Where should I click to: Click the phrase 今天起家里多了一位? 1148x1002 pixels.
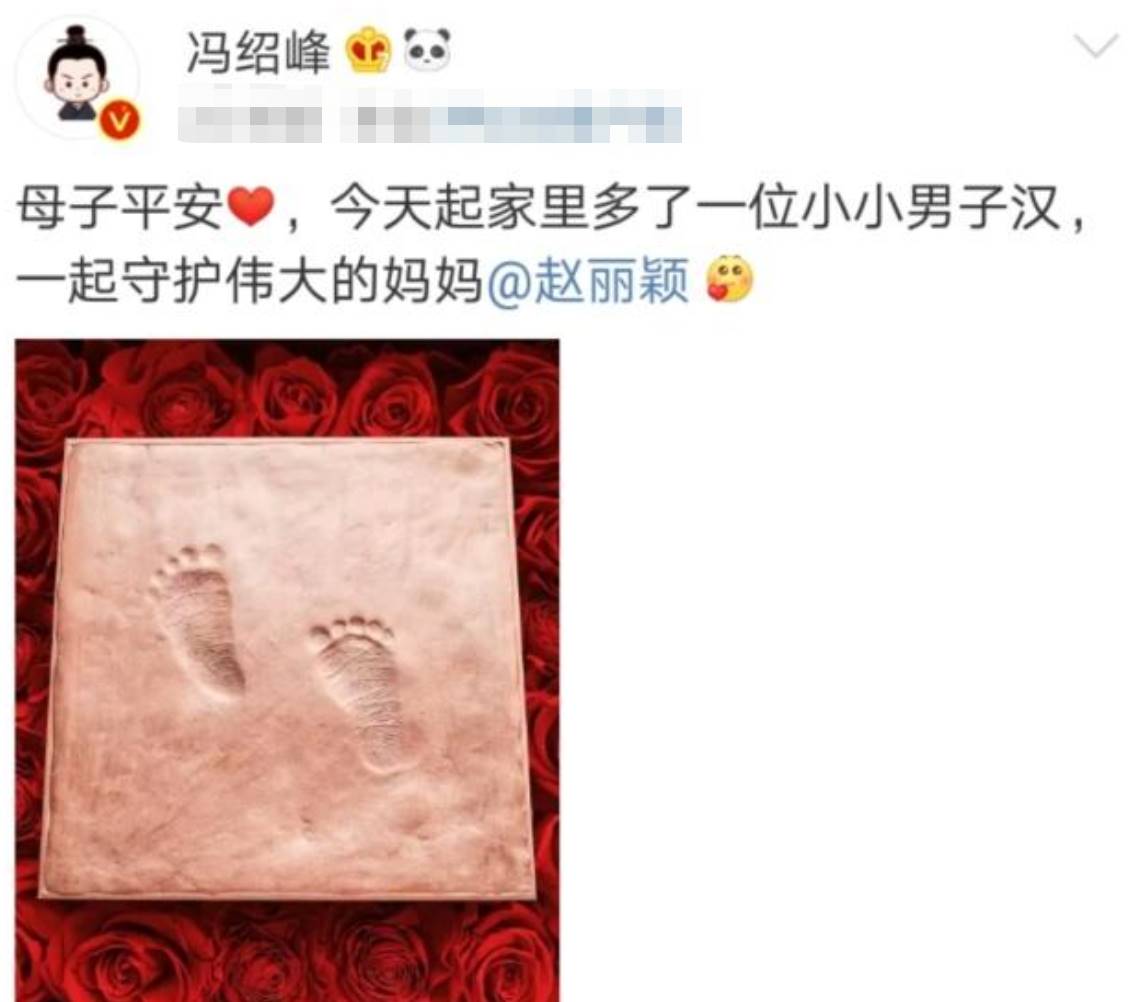point(564,208)
